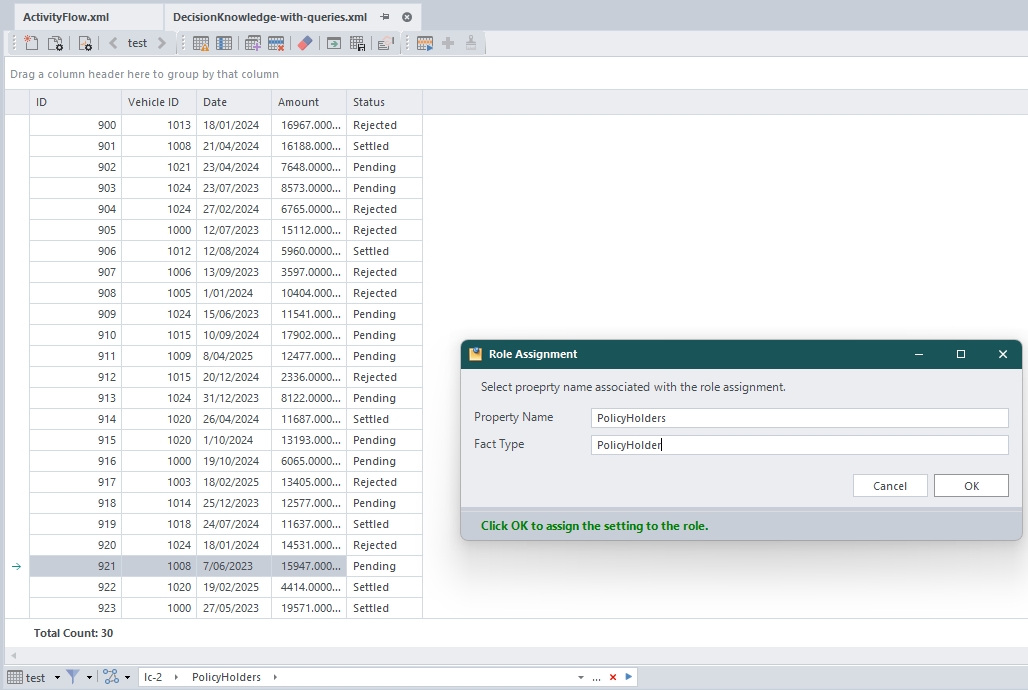
Task: Minimize the Role Assignment dialog
Action: pos(919,354)
